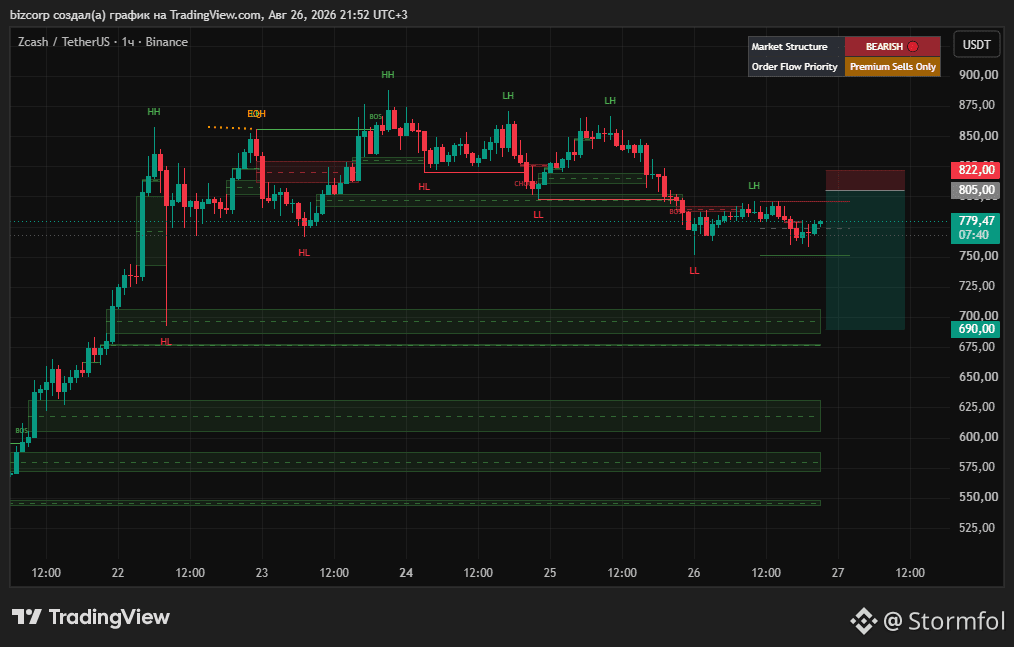Click the 675,00 price axis value
Screen dimensions: 1014x647
[978, 347]
